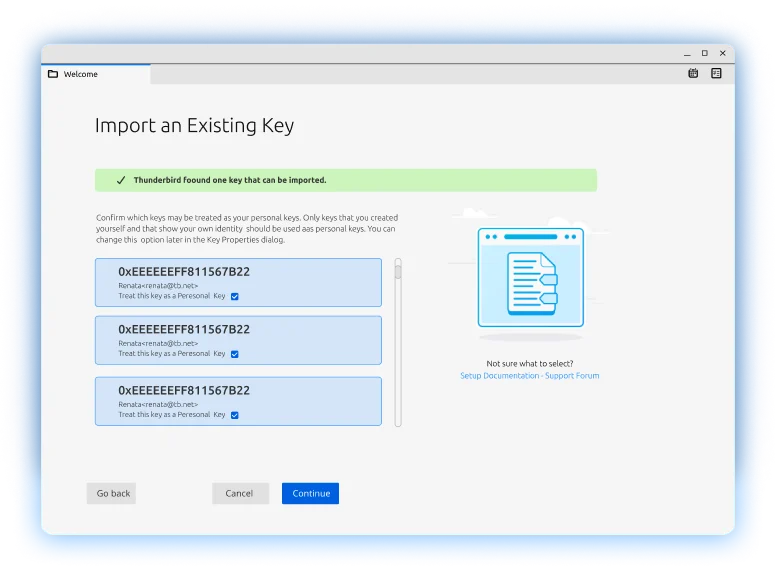Close the Thunderbird window
The width and height of the screenshot is (775, 578).
coord(723,53)
